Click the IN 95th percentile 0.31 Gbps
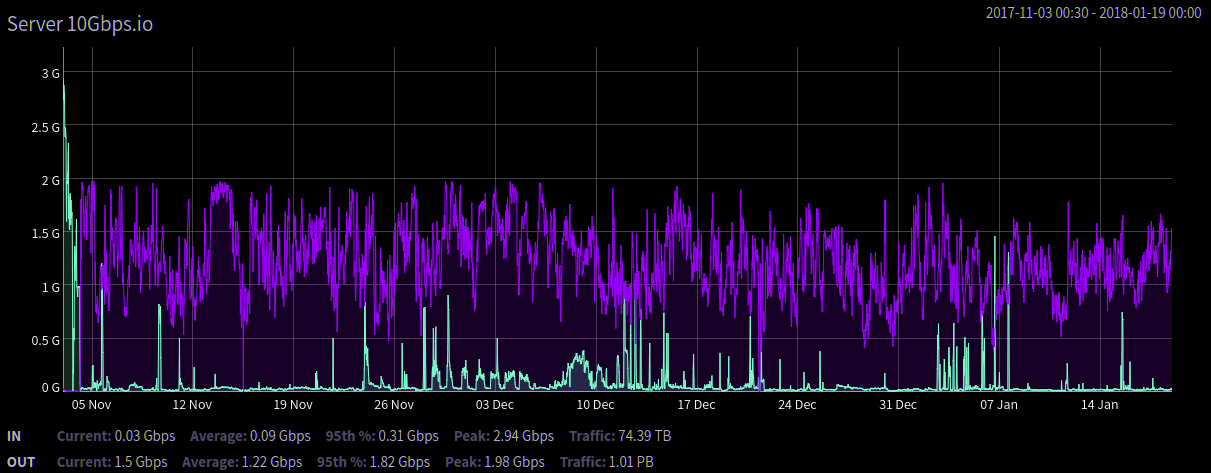The width and height of the screenshot is (1211, 473). (408, 436)
